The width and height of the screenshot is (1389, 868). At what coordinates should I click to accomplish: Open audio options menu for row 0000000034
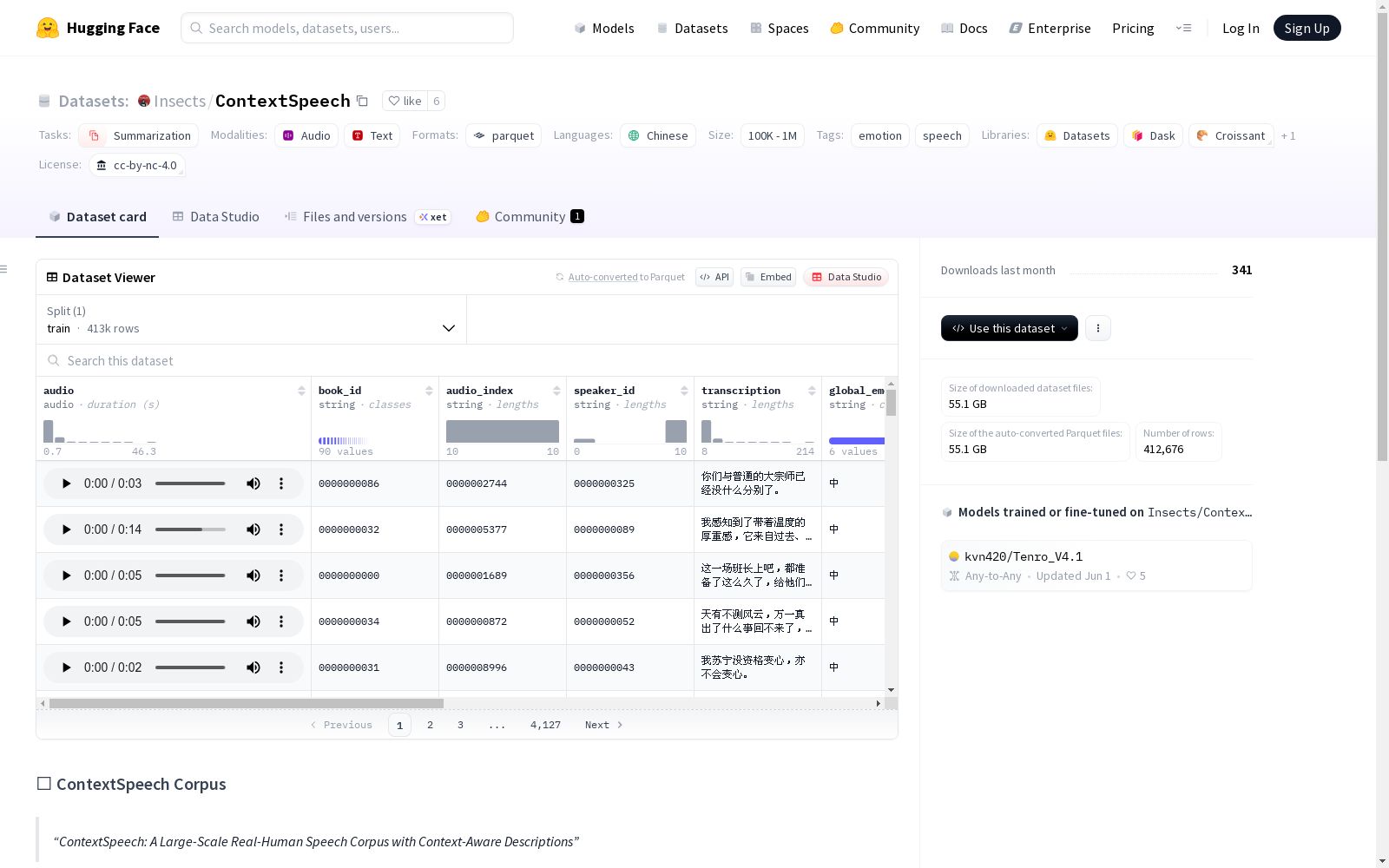coord(281,621)
